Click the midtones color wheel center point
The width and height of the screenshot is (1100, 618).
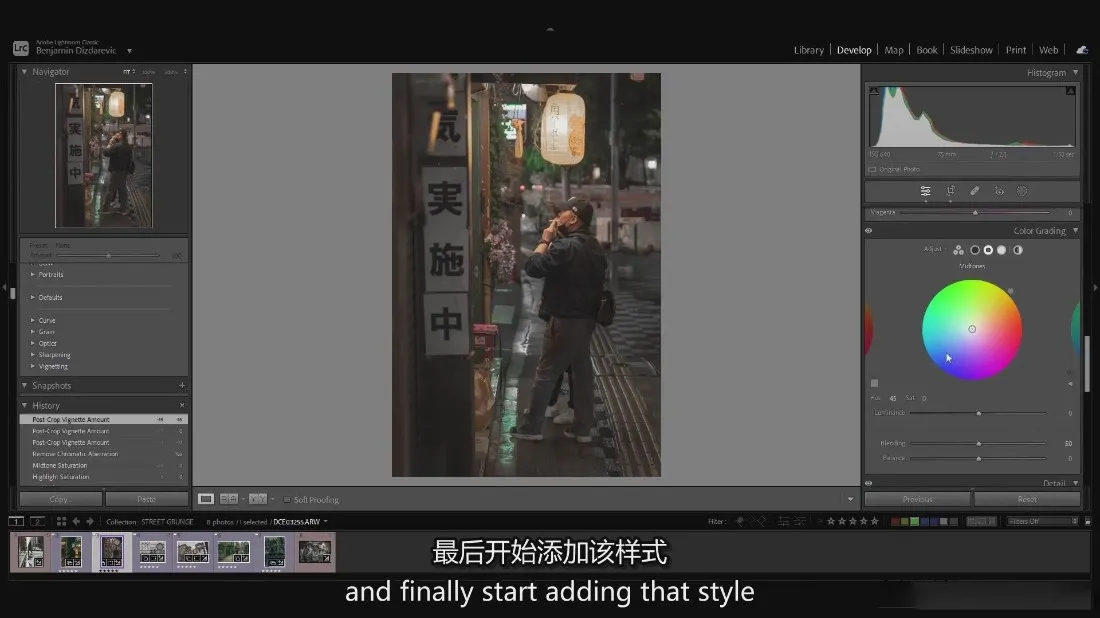pyautogui.click(x=972, y=329)
